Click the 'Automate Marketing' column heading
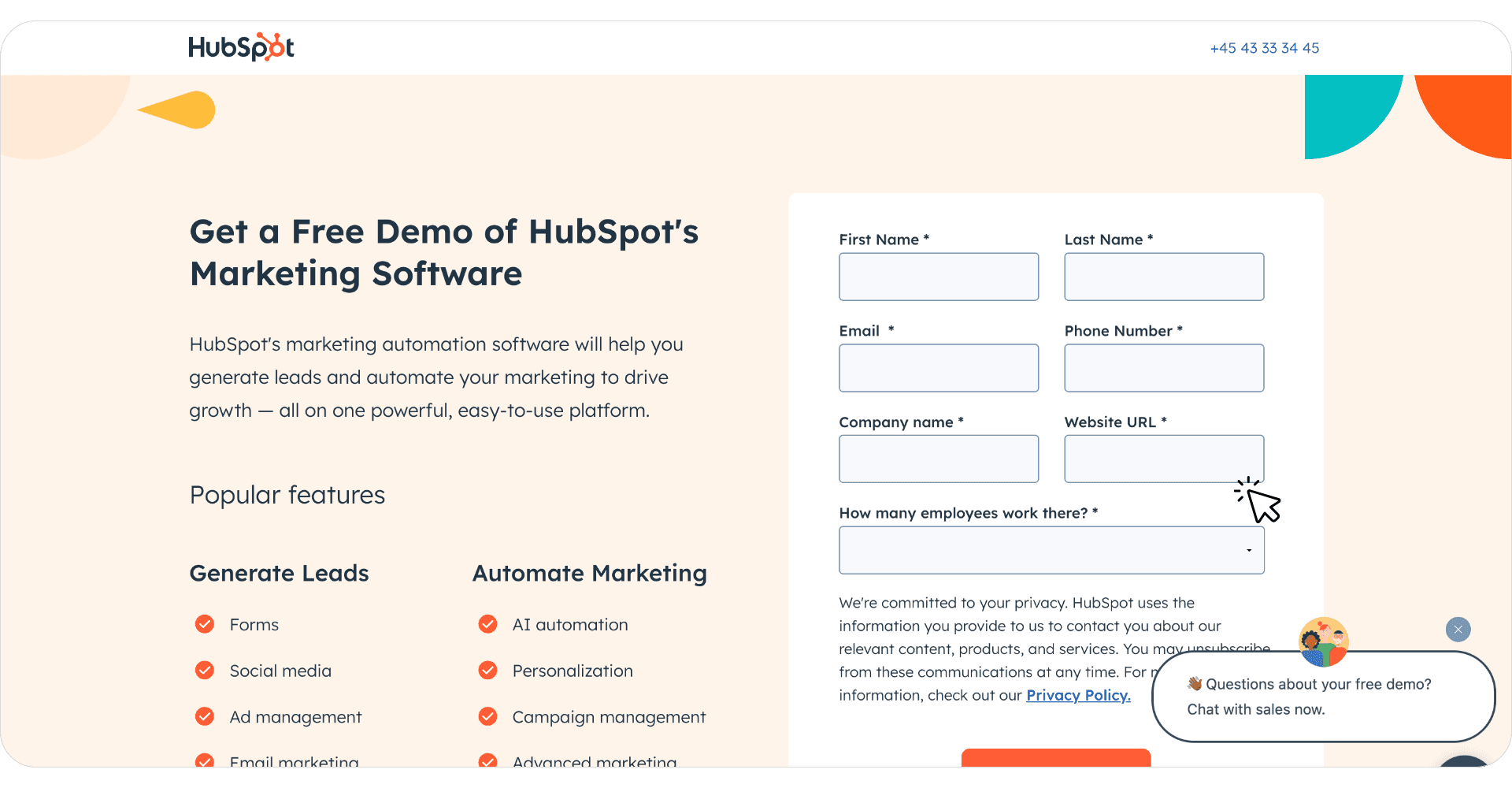This screenshot has height=788, width=1512. (x=590, y=573)
